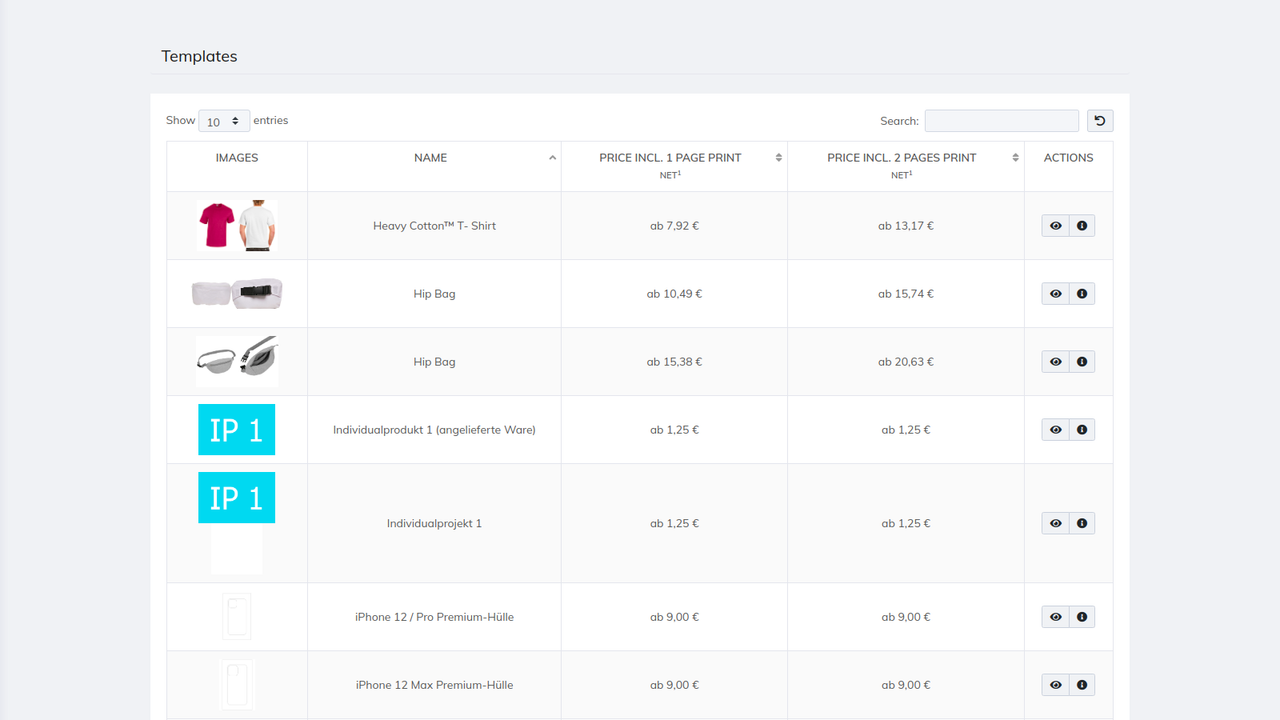Open info icon for Hip Bag priced 10,49 €
Image resolution: width=1280 pixels, height=720 pixels.
(x=1082, y=294)
